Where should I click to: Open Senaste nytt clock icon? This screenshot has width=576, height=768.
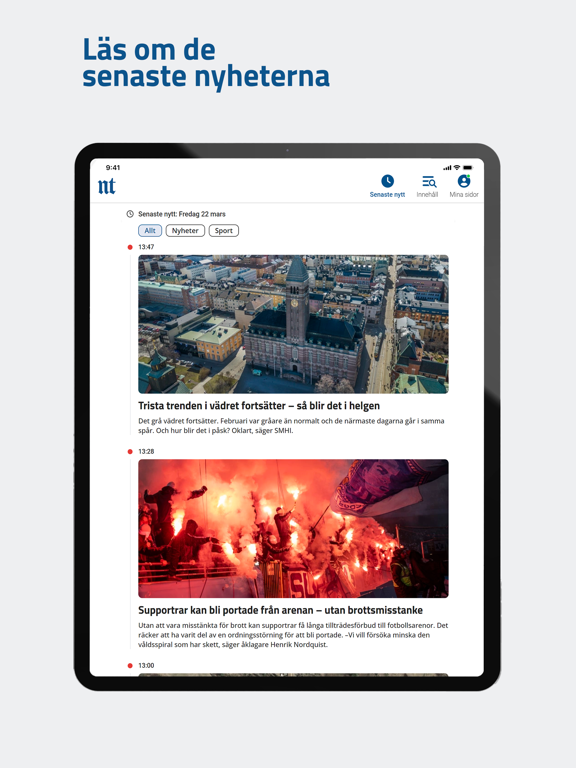coord(387,181)
